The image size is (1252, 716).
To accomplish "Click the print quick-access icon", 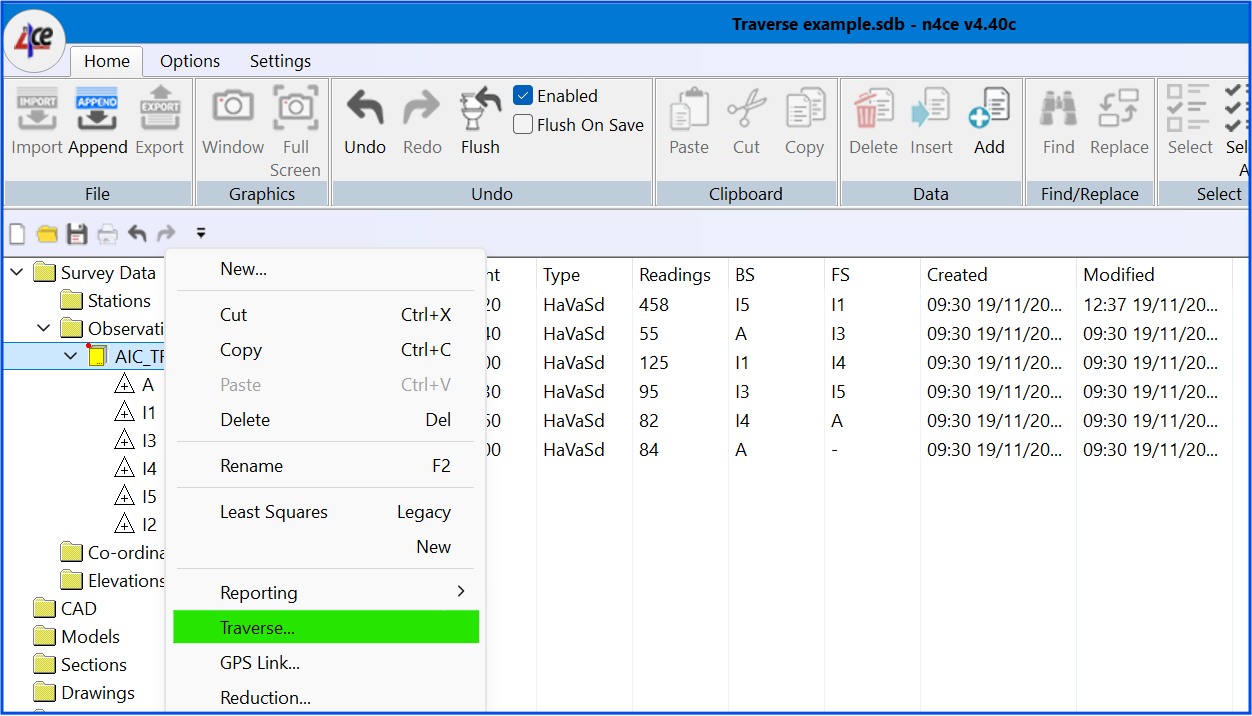I will (x=107, y=234).
